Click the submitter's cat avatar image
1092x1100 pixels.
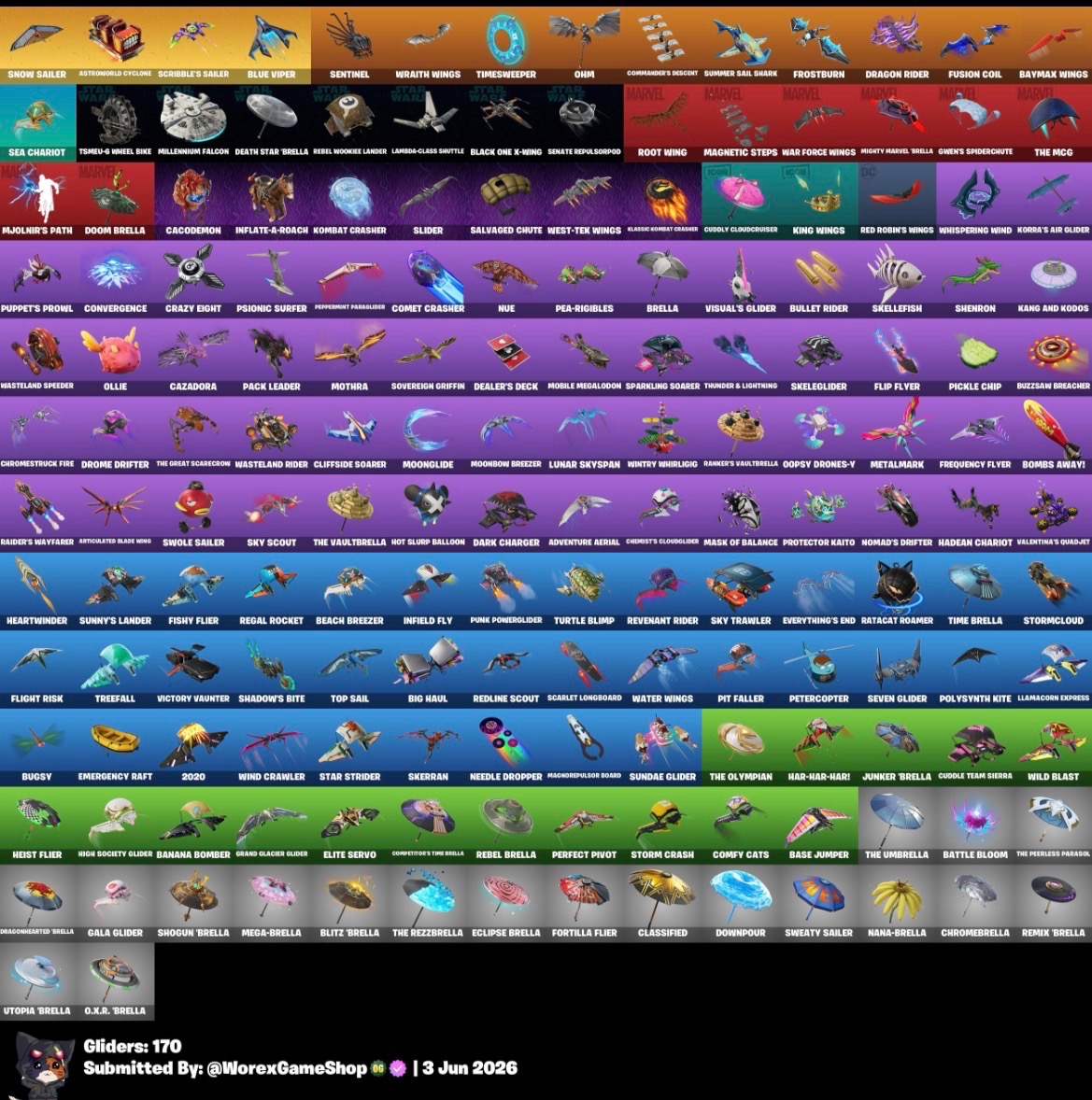pyautogui.click(x=42, y=1065)
